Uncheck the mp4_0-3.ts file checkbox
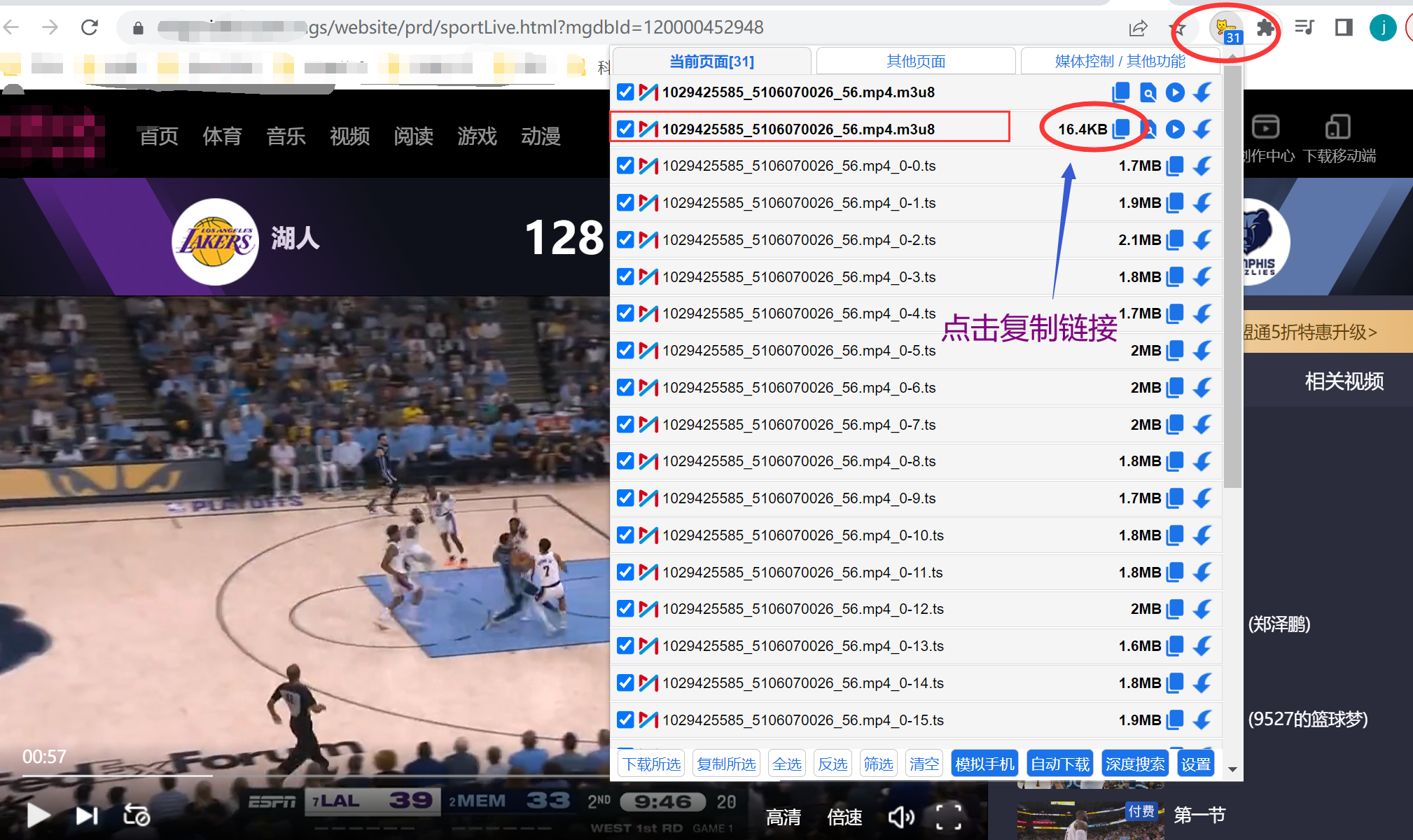This screenshot has width=1413, height=840. click(625, 276)
